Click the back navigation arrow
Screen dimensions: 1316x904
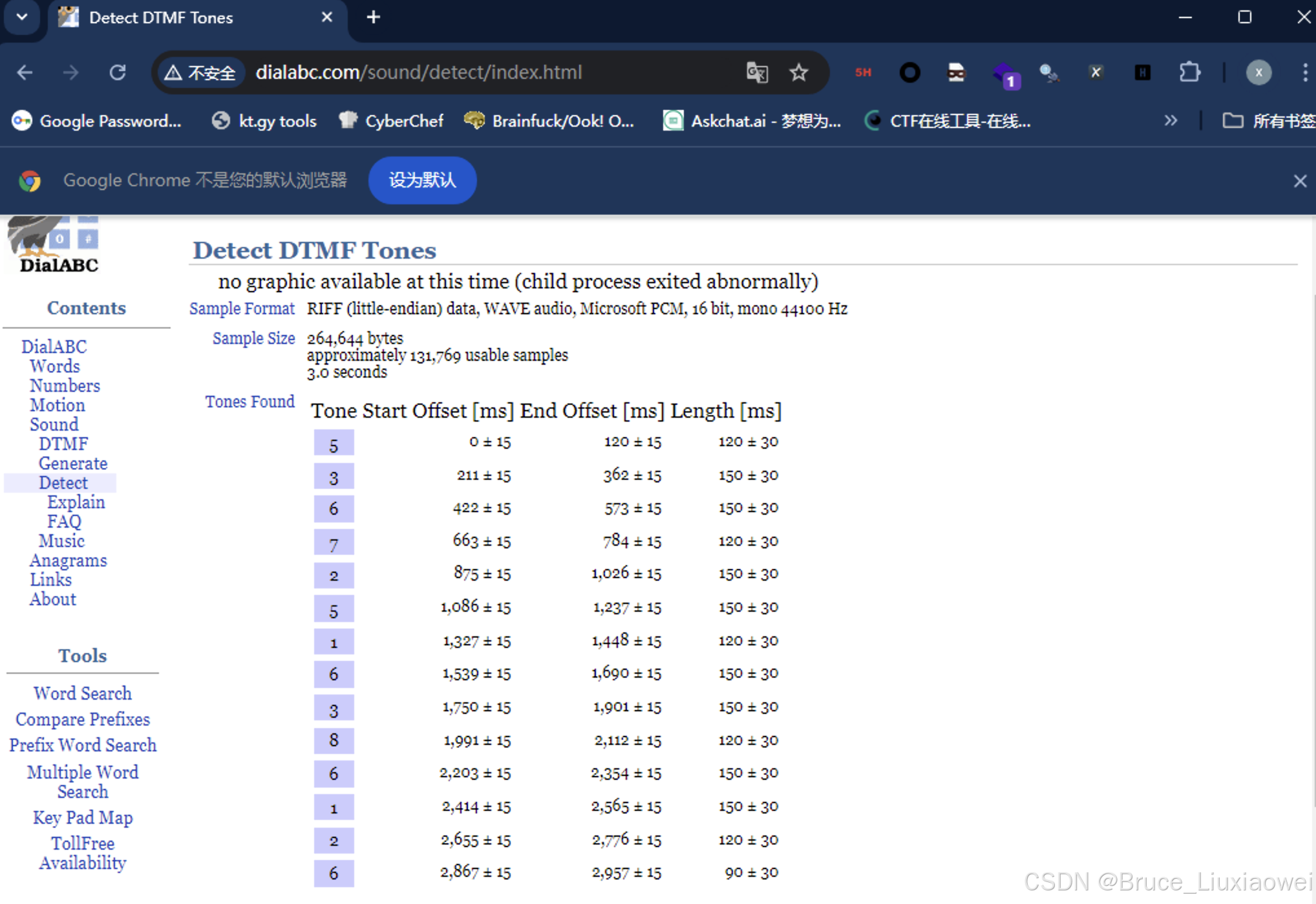point(25,72)
